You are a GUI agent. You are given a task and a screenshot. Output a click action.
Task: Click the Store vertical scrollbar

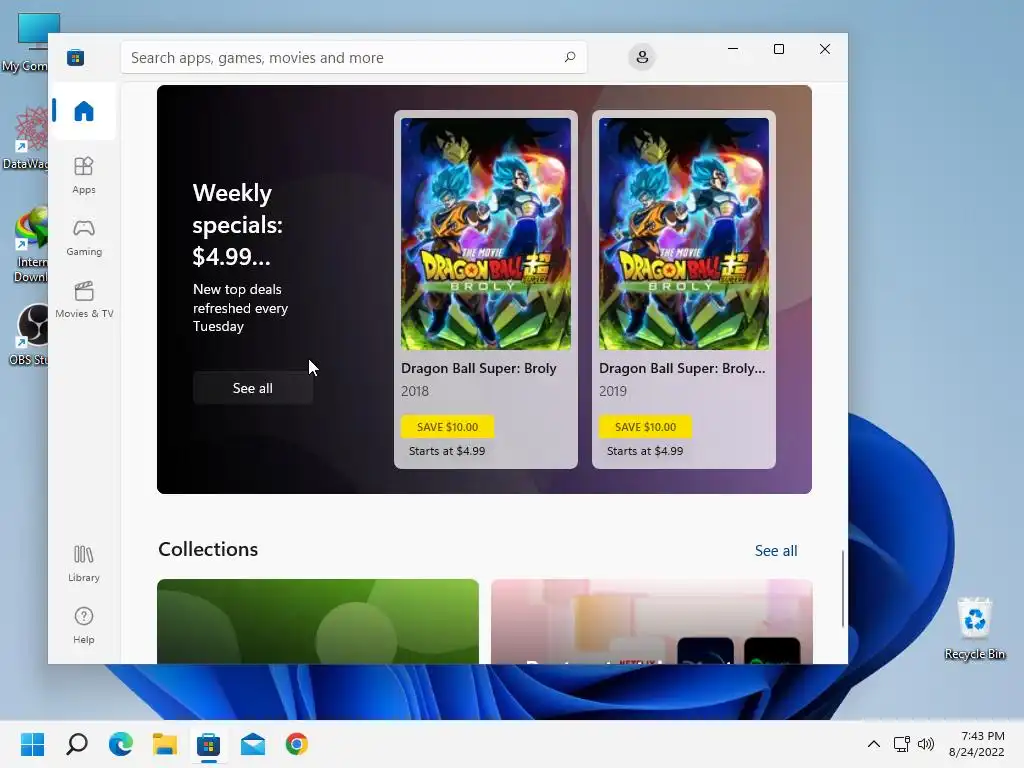coord(843,588)
